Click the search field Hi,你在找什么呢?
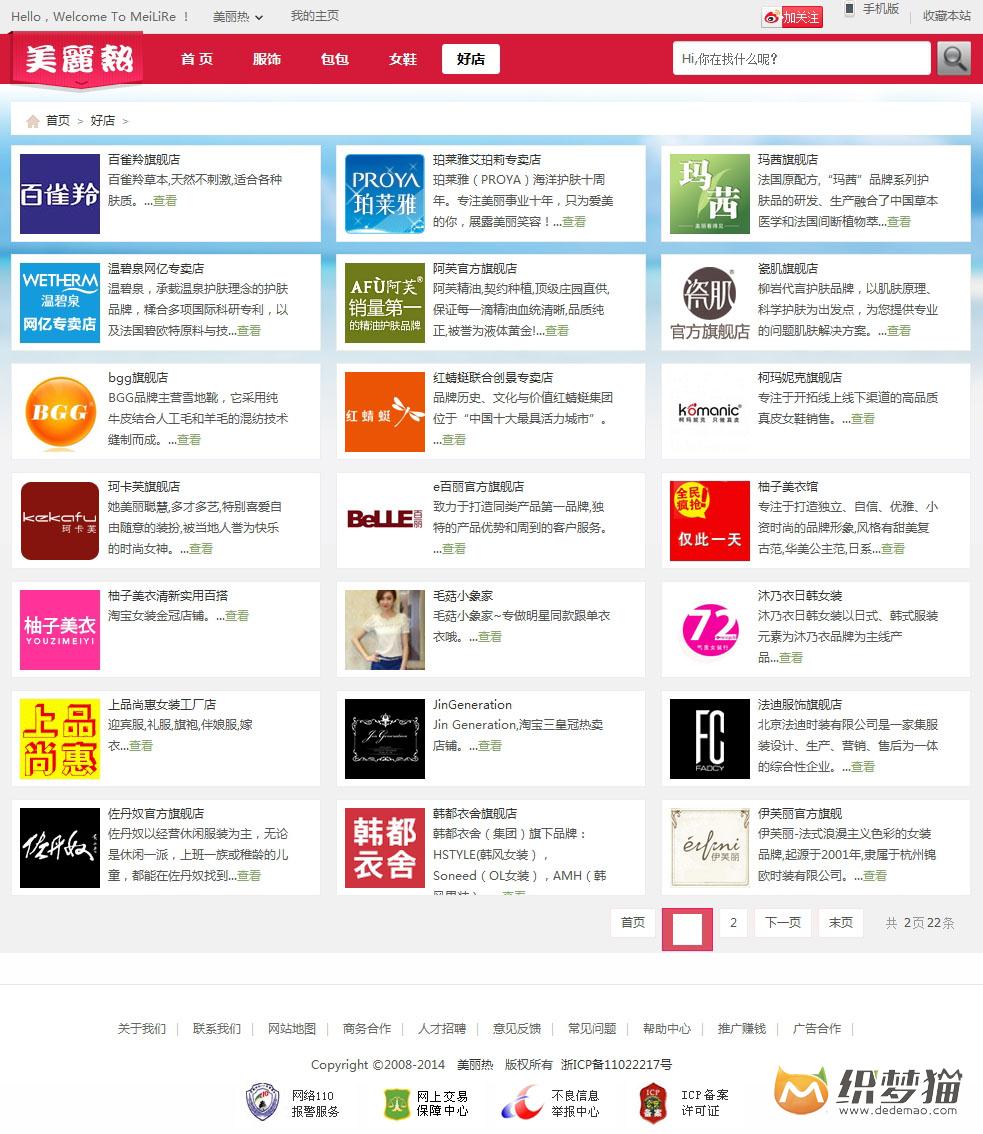Image resolution: width=983 pixels, height=1134 pixels. [x=801, y=59]
